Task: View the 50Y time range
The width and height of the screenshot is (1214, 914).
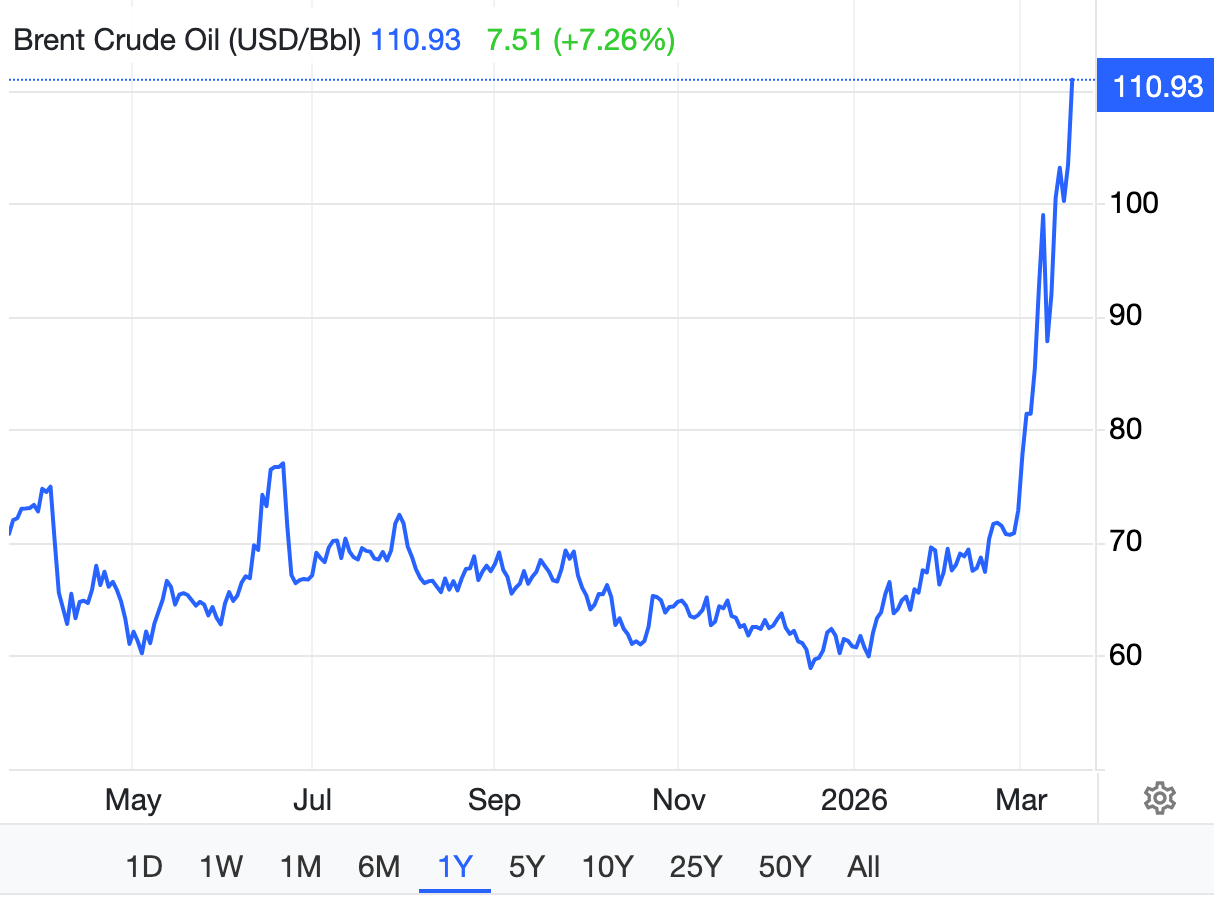Action: click(x=784, y=866)
